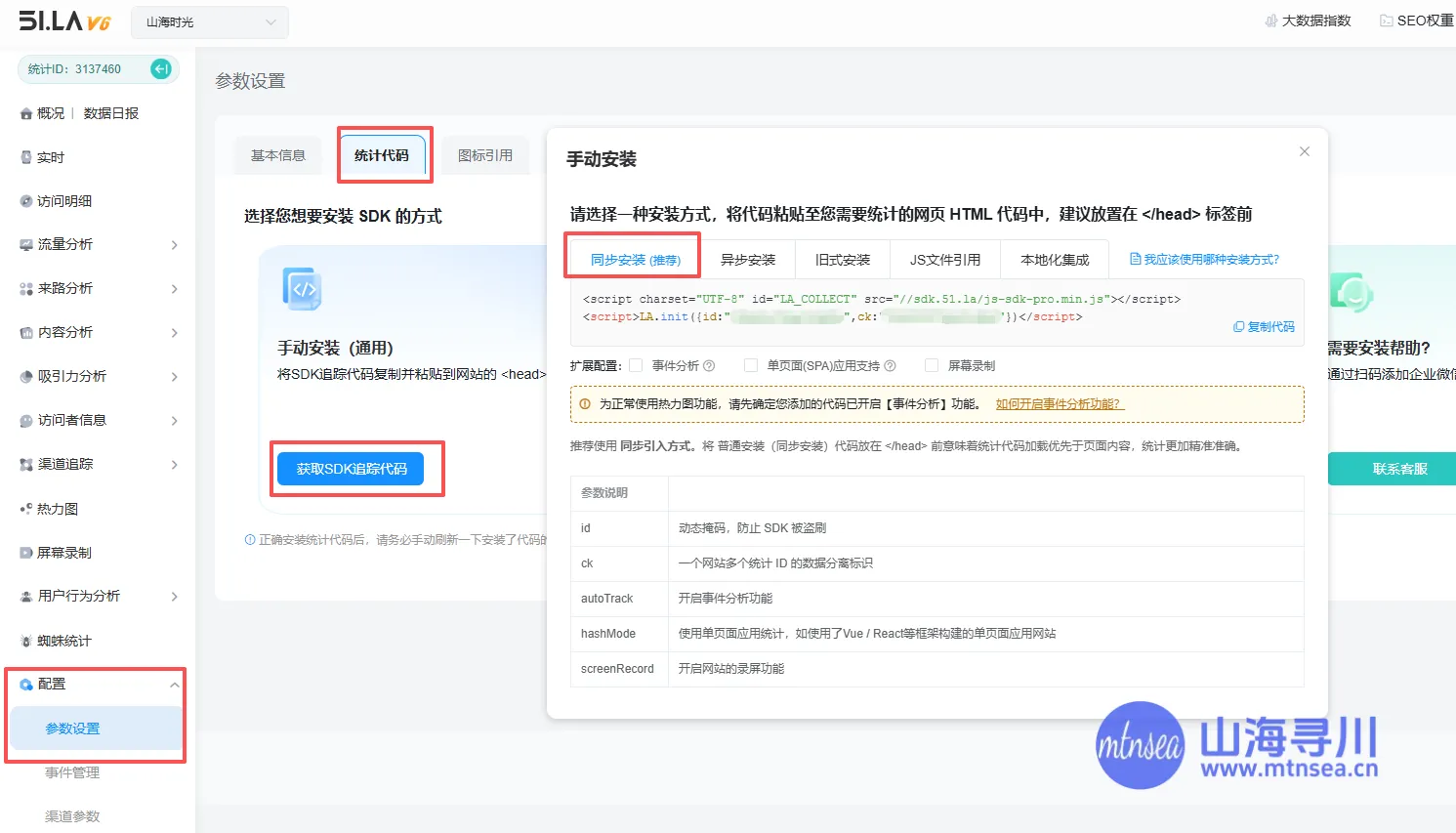
Task: Click the help icon beside 事件分析
Action: [709, 365]
